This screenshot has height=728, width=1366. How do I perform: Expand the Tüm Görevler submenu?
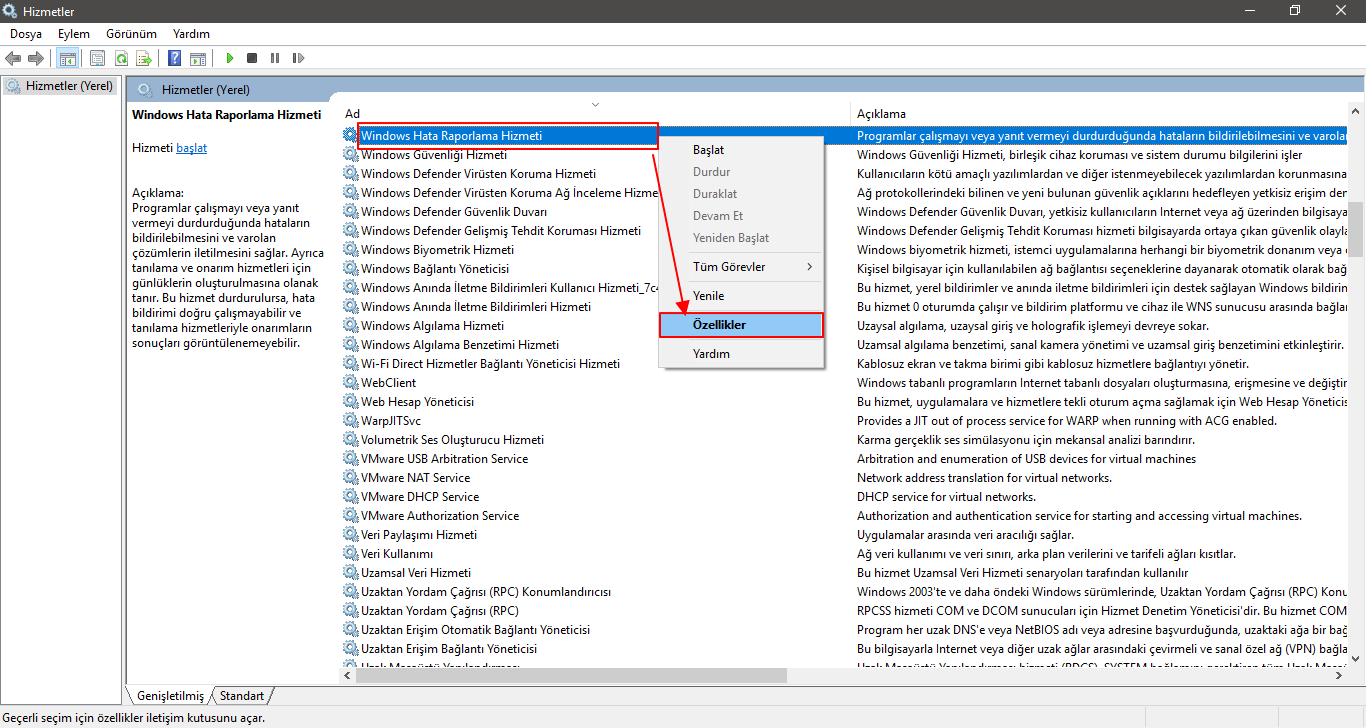point(741,266)
